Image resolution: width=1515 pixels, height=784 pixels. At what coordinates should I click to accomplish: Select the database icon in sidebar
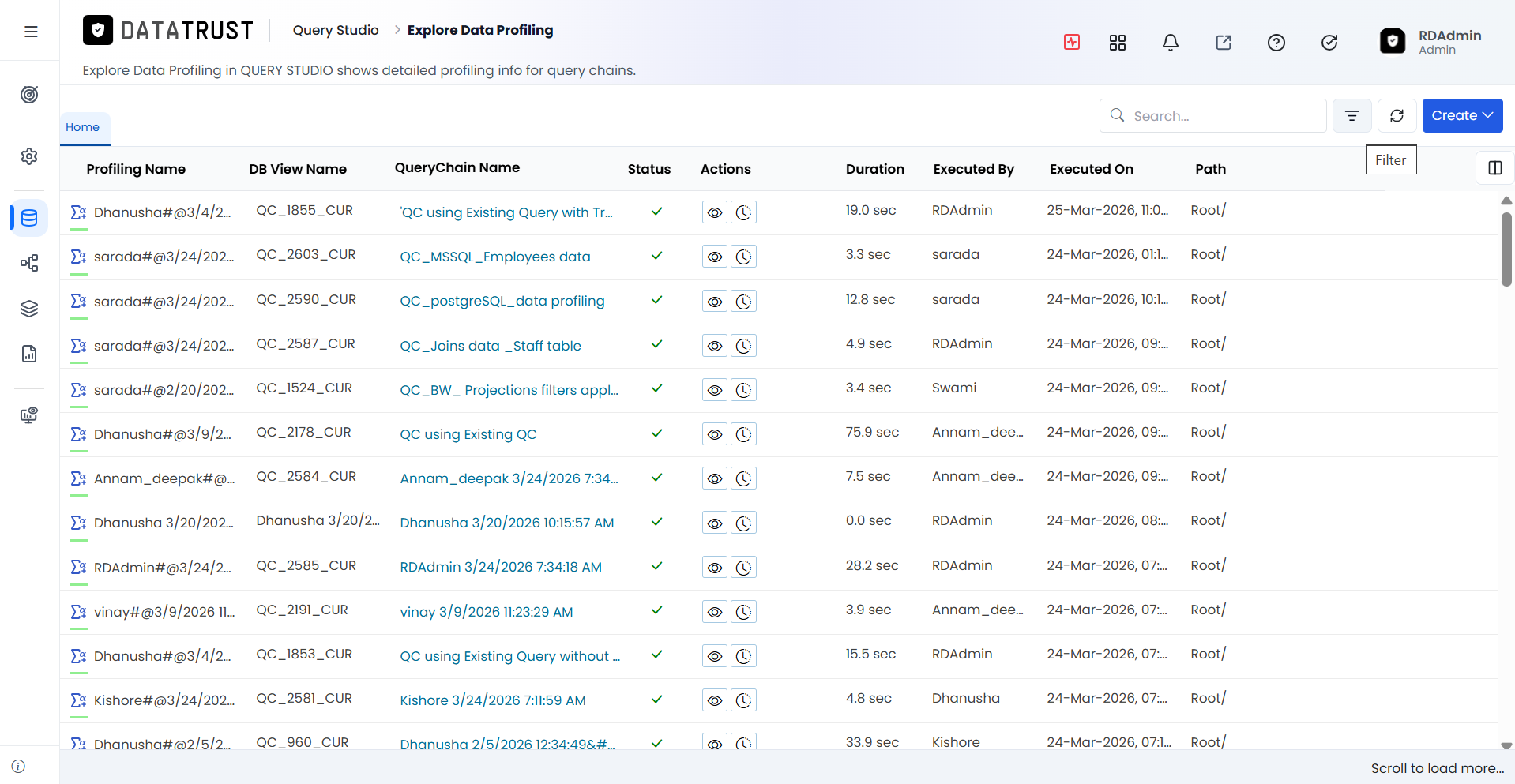click(x=29, y=218)
